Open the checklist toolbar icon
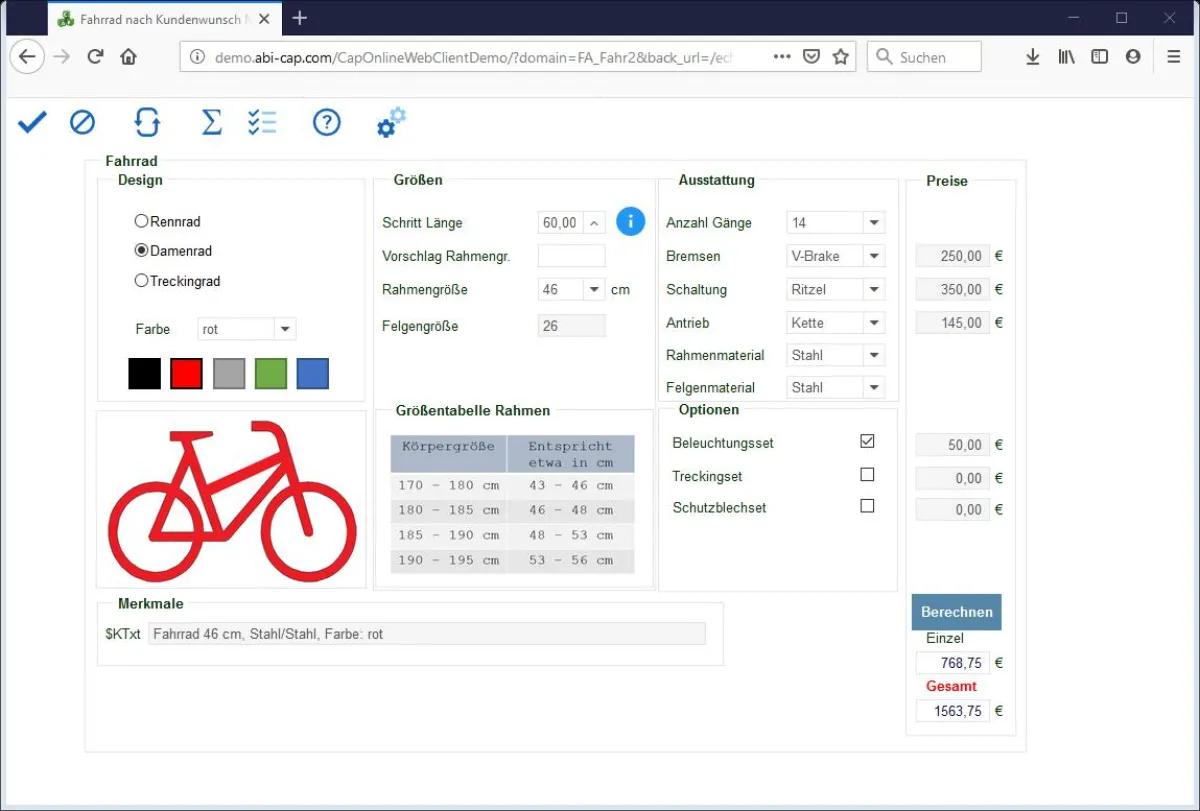Image resolution: width=1200 pixels, height=811 pixels. pos(262,122)
